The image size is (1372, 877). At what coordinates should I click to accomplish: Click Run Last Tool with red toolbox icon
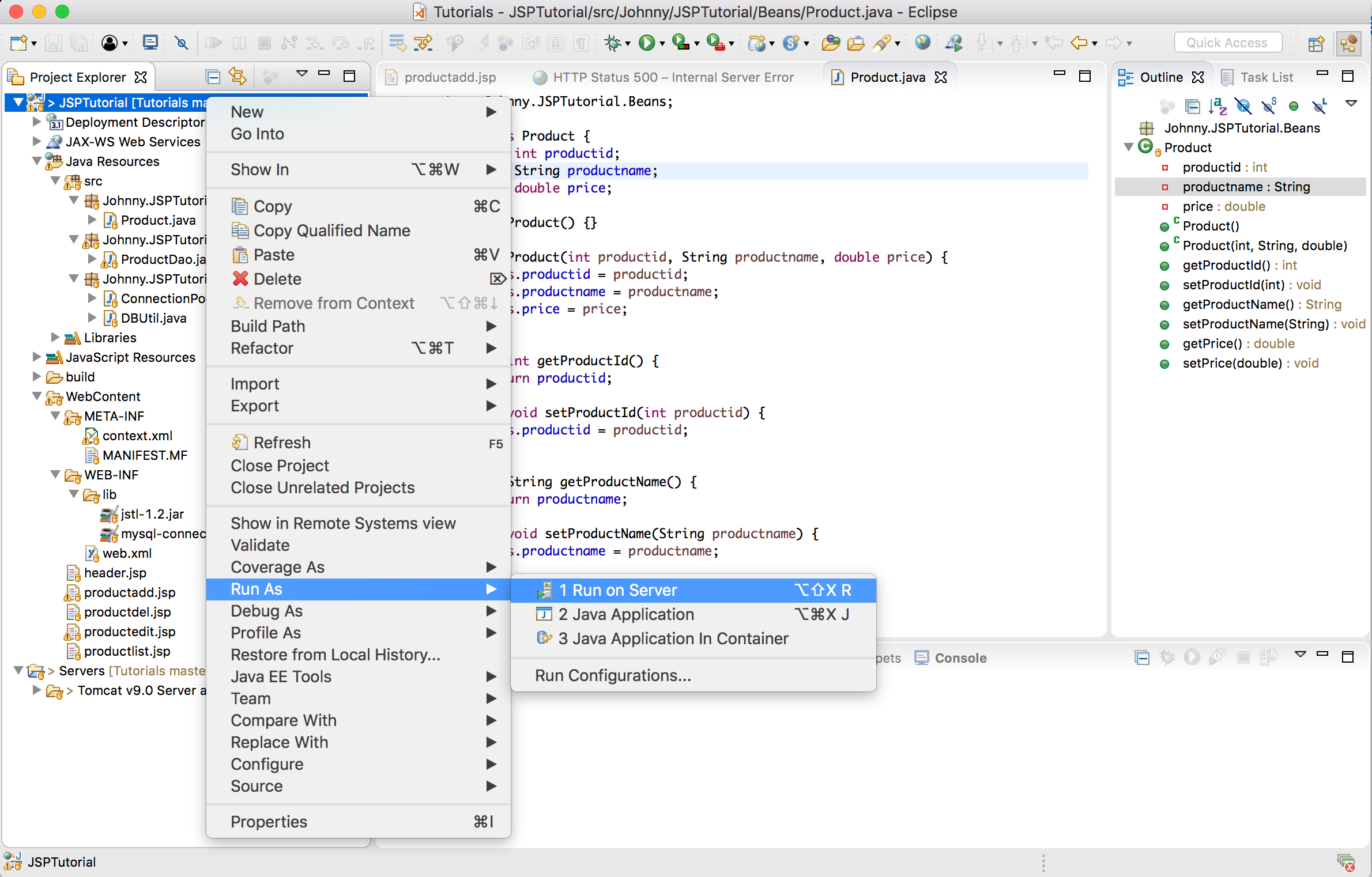[x=715, y=43]
